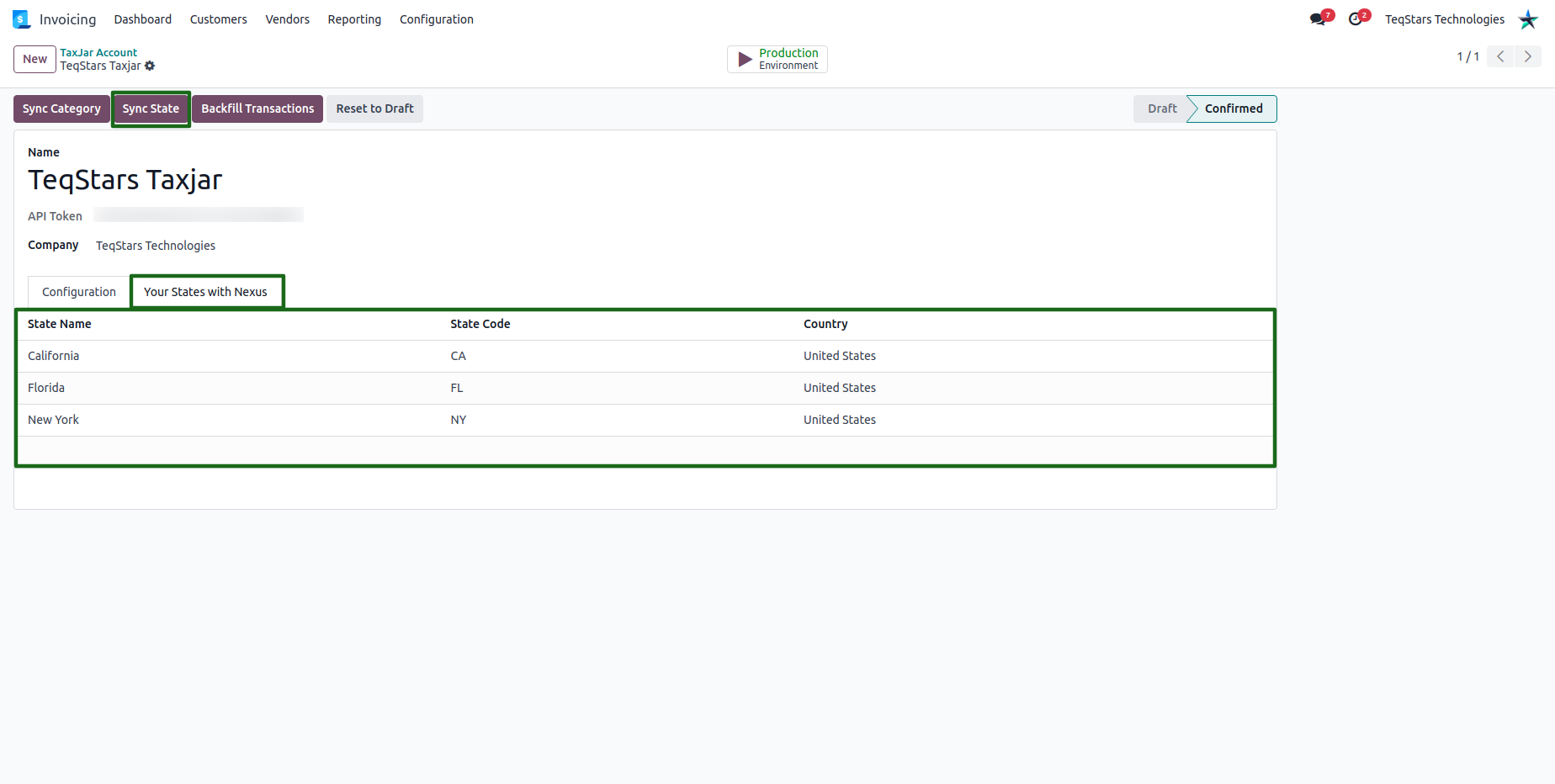This screenshot has width=1555, height=784.
Task: Switch to the Configuration tab
Action: click(x=79, y=292)
